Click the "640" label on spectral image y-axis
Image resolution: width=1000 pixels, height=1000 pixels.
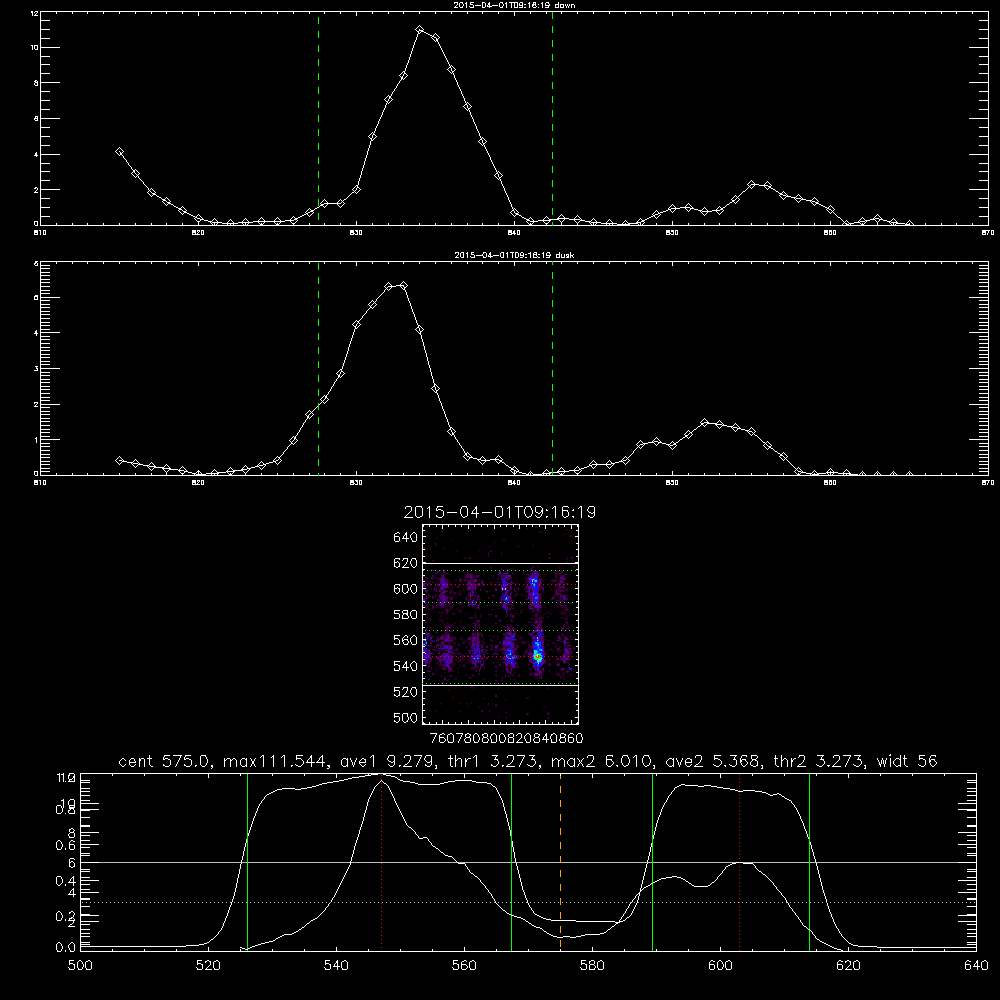406,538
